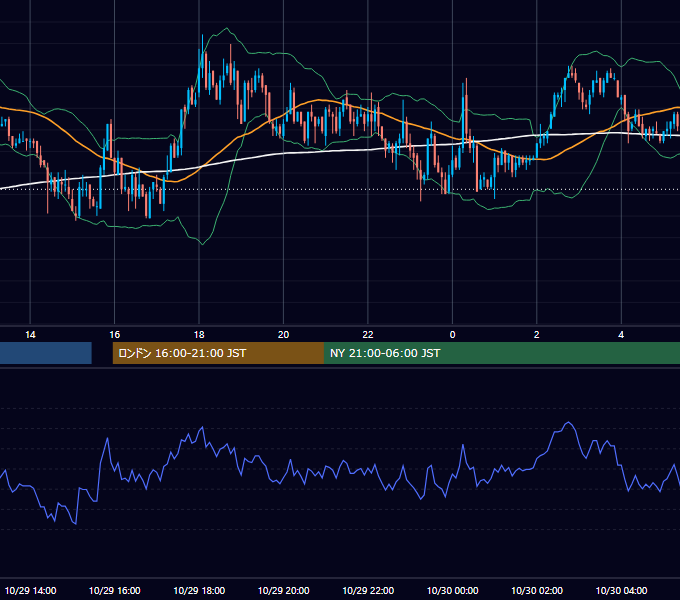Screen dimensions: 680x600
Task: Click the 10/29 16:00 date label
Action: [x=114, y=590]
